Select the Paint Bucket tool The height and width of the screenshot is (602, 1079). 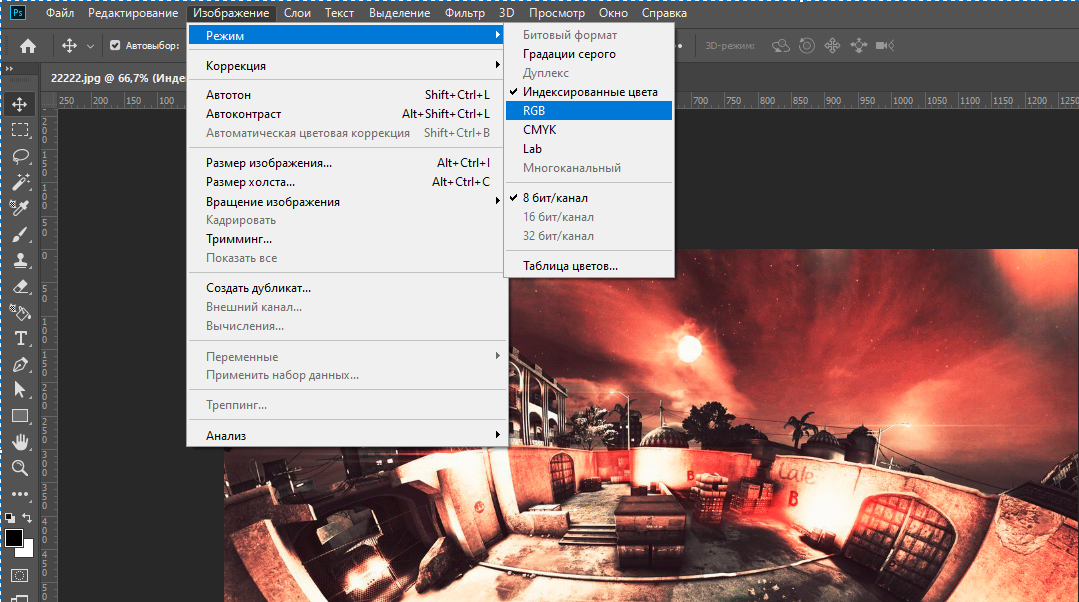(x=19, y=312)
